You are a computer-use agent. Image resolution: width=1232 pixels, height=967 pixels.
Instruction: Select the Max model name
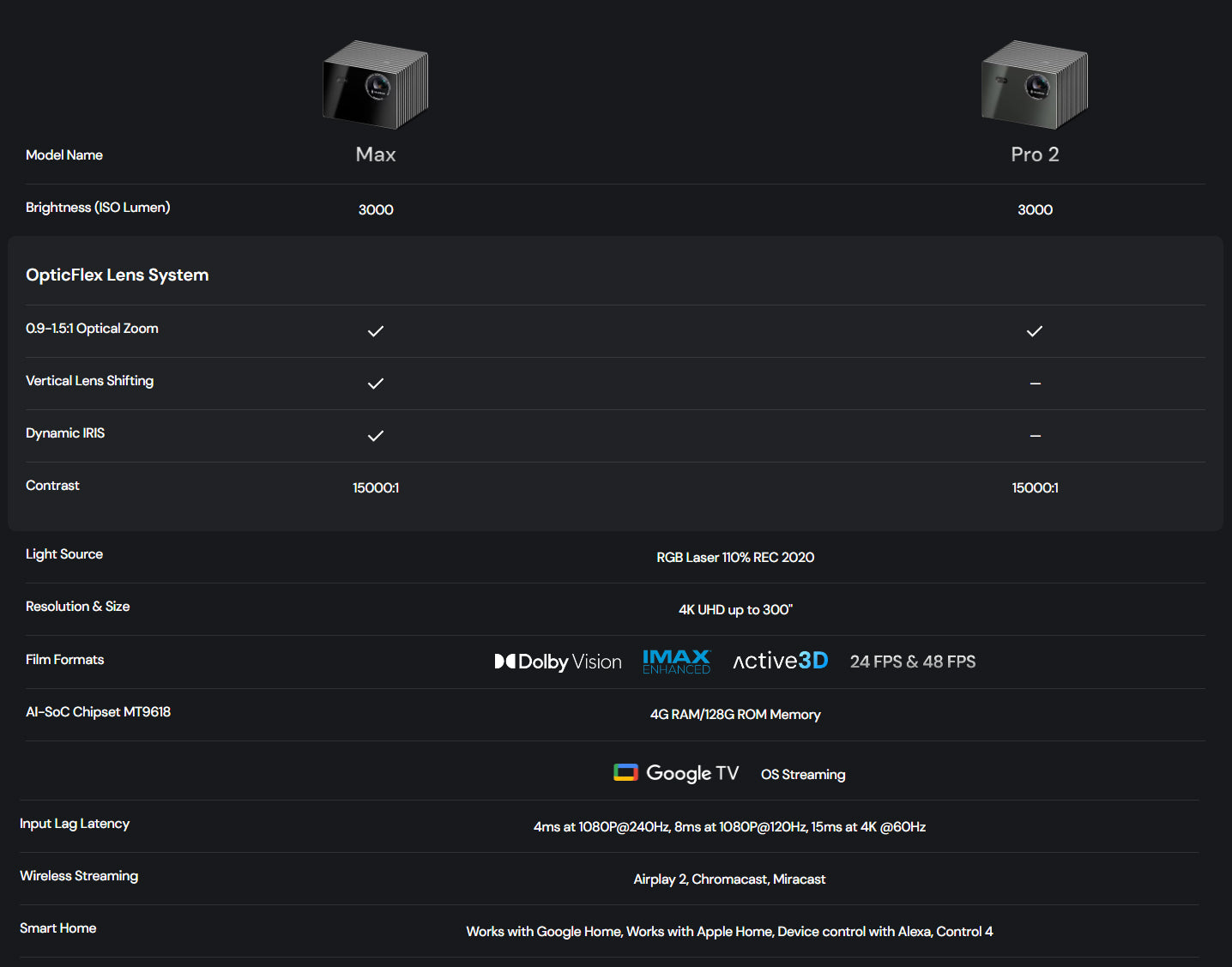tap(376, 154)
